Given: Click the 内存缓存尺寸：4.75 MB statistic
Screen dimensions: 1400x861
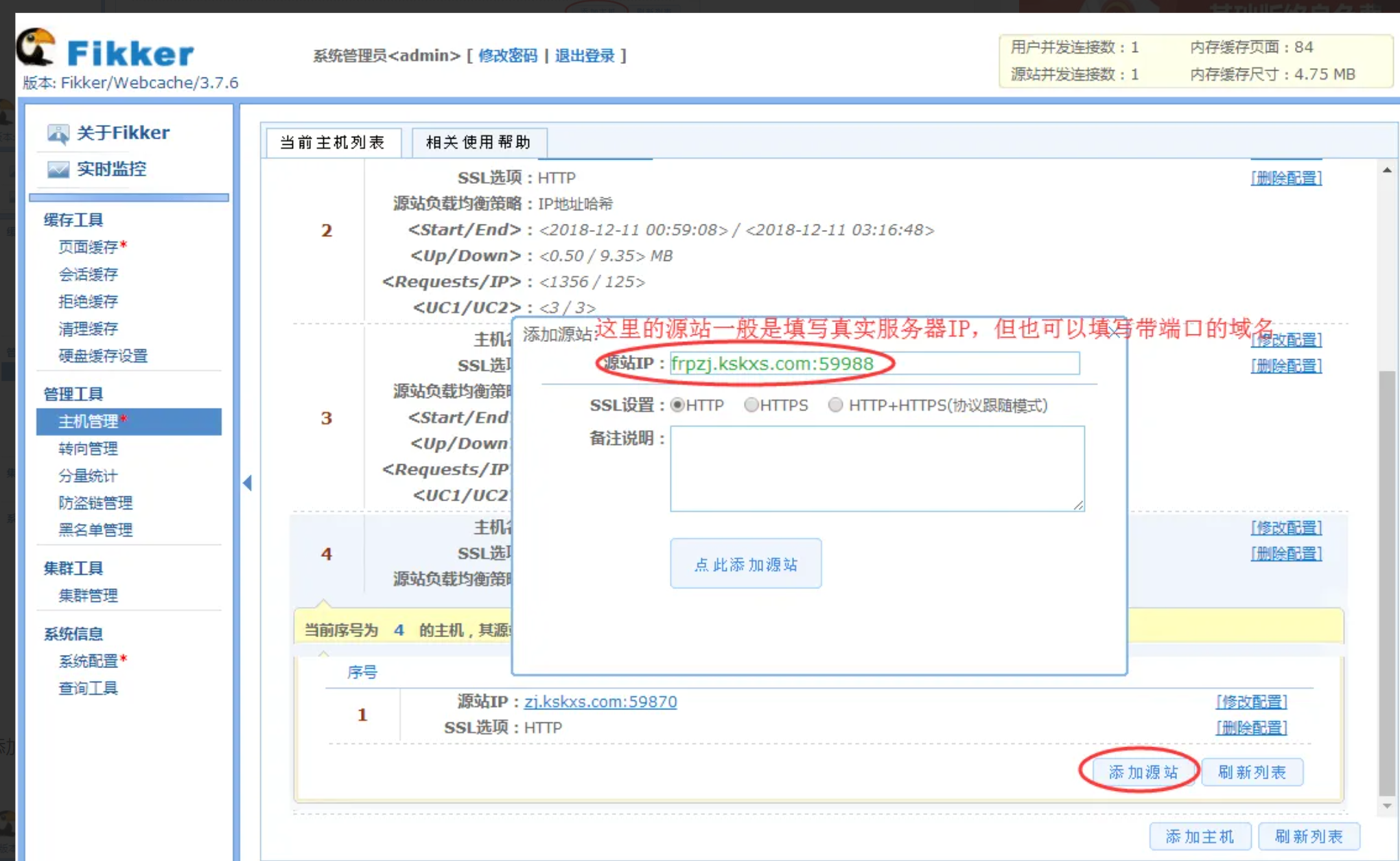Looking at the screenshot, I should (x=1273, y=74).
